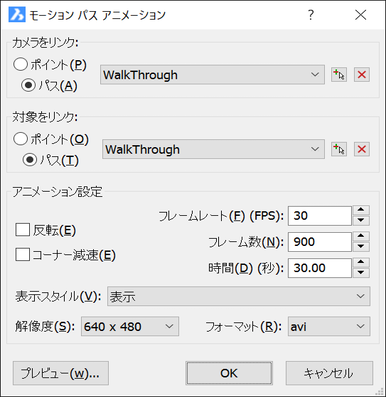Click the プレビュー(w)... button
Image resolution: width=386 pixels, height=397 pixels.
tap(61, 373)
